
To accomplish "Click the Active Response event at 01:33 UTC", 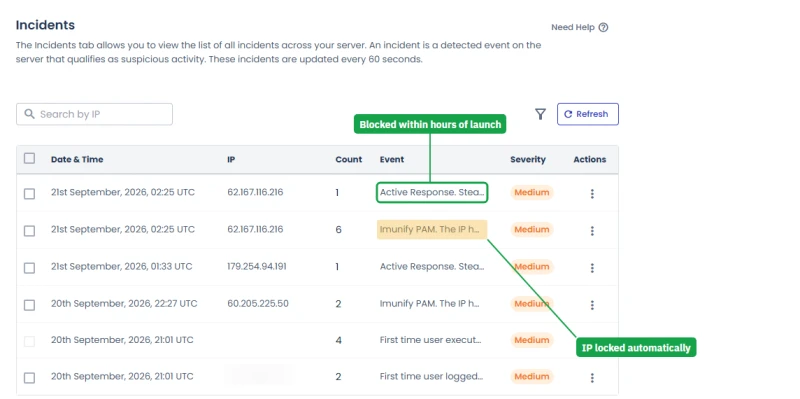I will click(x=432, y=266).
